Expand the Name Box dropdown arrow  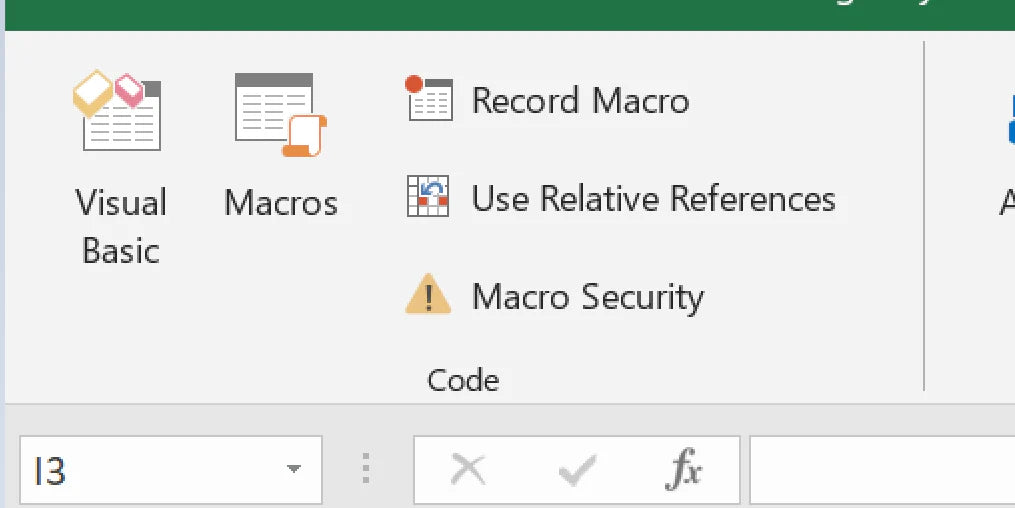[x=294, y=469]
